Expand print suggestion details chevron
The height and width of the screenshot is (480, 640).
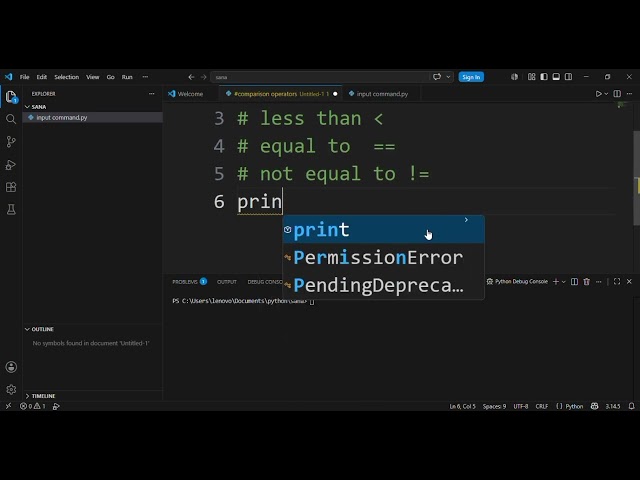point(466,220)
